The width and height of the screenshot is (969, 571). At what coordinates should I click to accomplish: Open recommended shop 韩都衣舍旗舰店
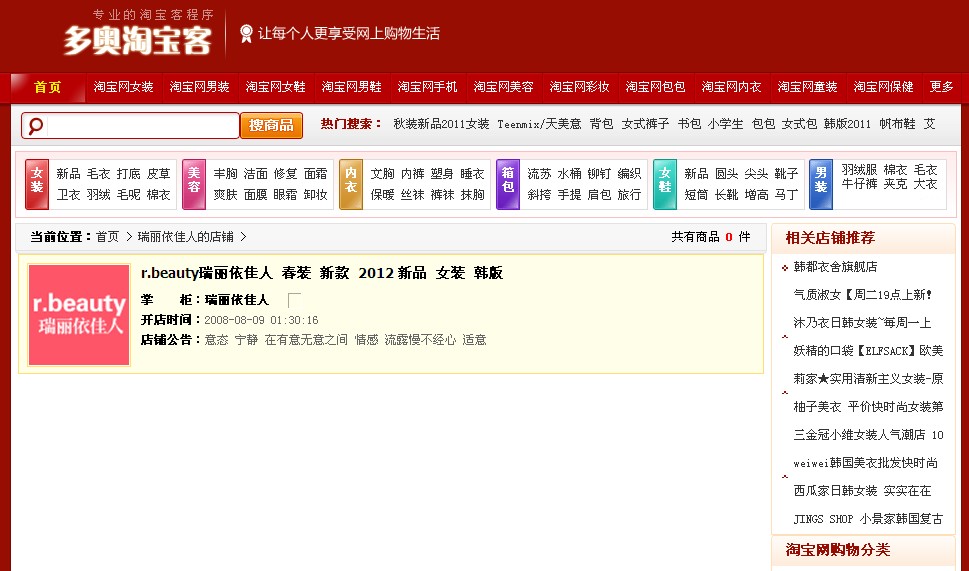click(x=835, y=267)
